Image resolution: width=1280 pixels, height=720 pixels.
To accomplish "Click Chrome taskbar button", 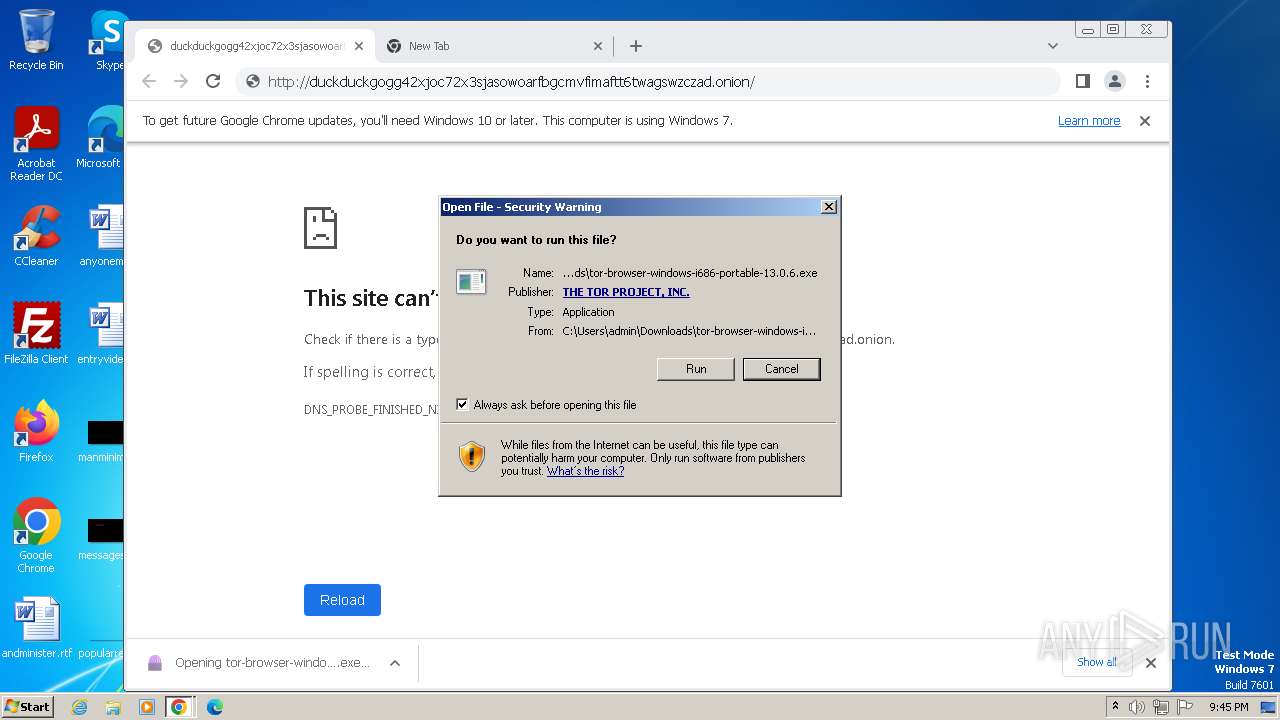I will pyautogui.click(x=179, y=707).
